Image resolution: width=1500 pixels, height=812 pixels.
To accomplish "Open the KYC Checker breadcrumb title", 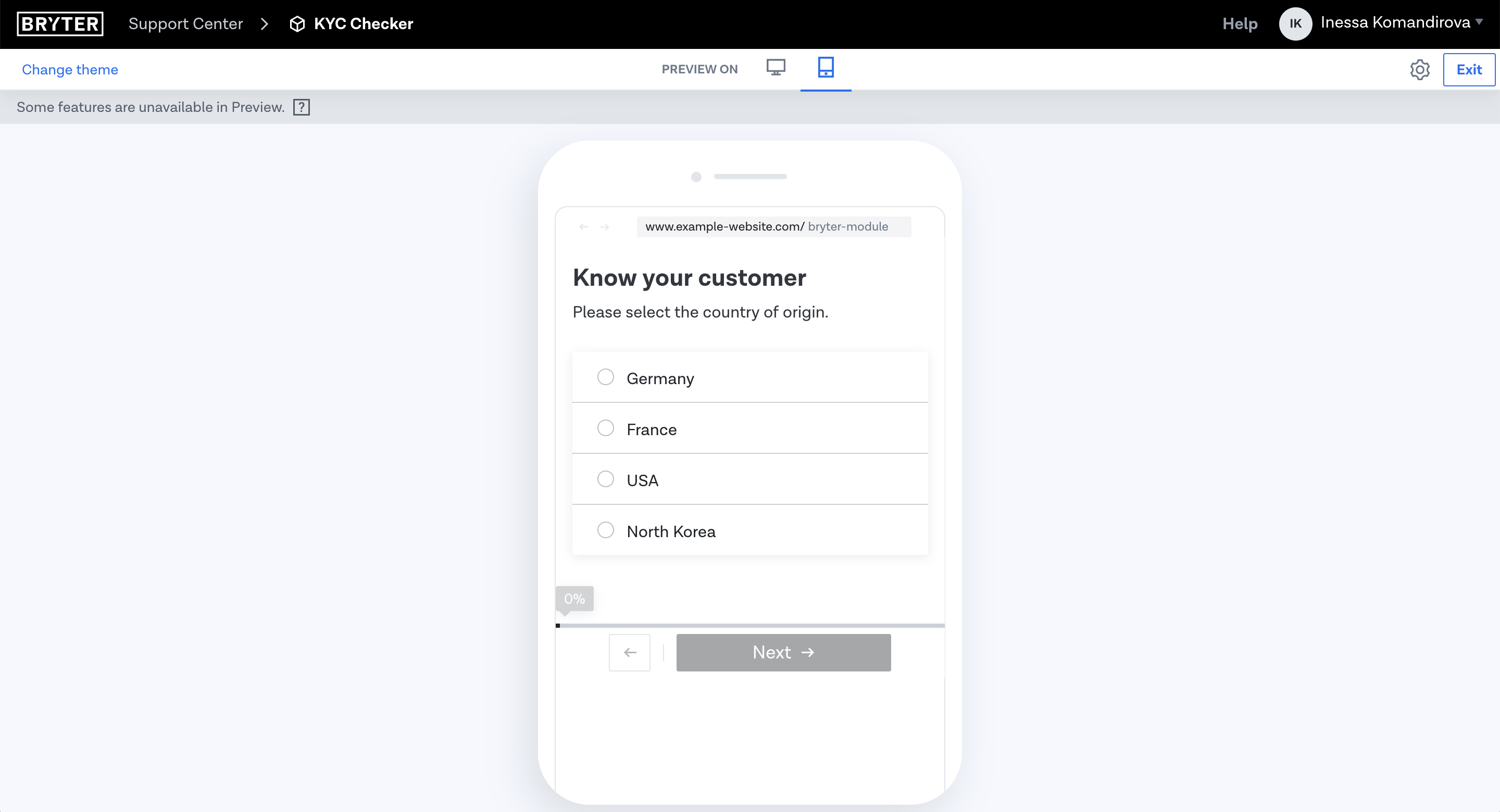I will click(x=364, y=24).
